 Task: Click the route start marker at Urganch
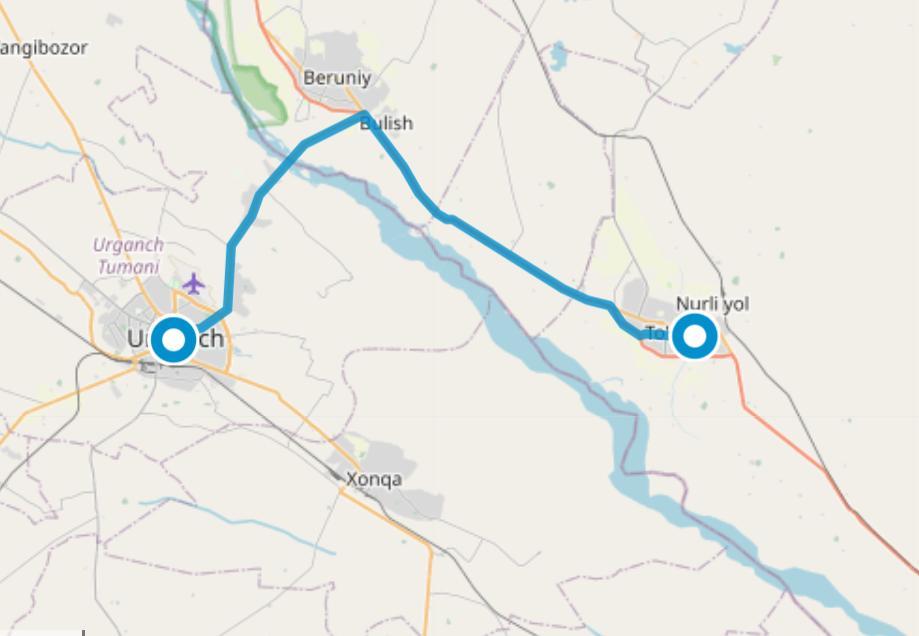[173, 339]
